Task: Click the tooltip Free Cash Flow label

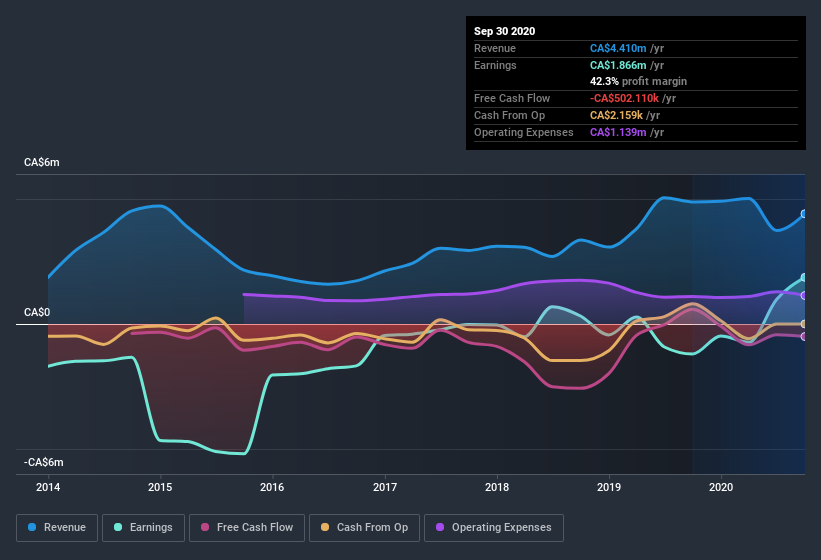Action: click(512, 98)
